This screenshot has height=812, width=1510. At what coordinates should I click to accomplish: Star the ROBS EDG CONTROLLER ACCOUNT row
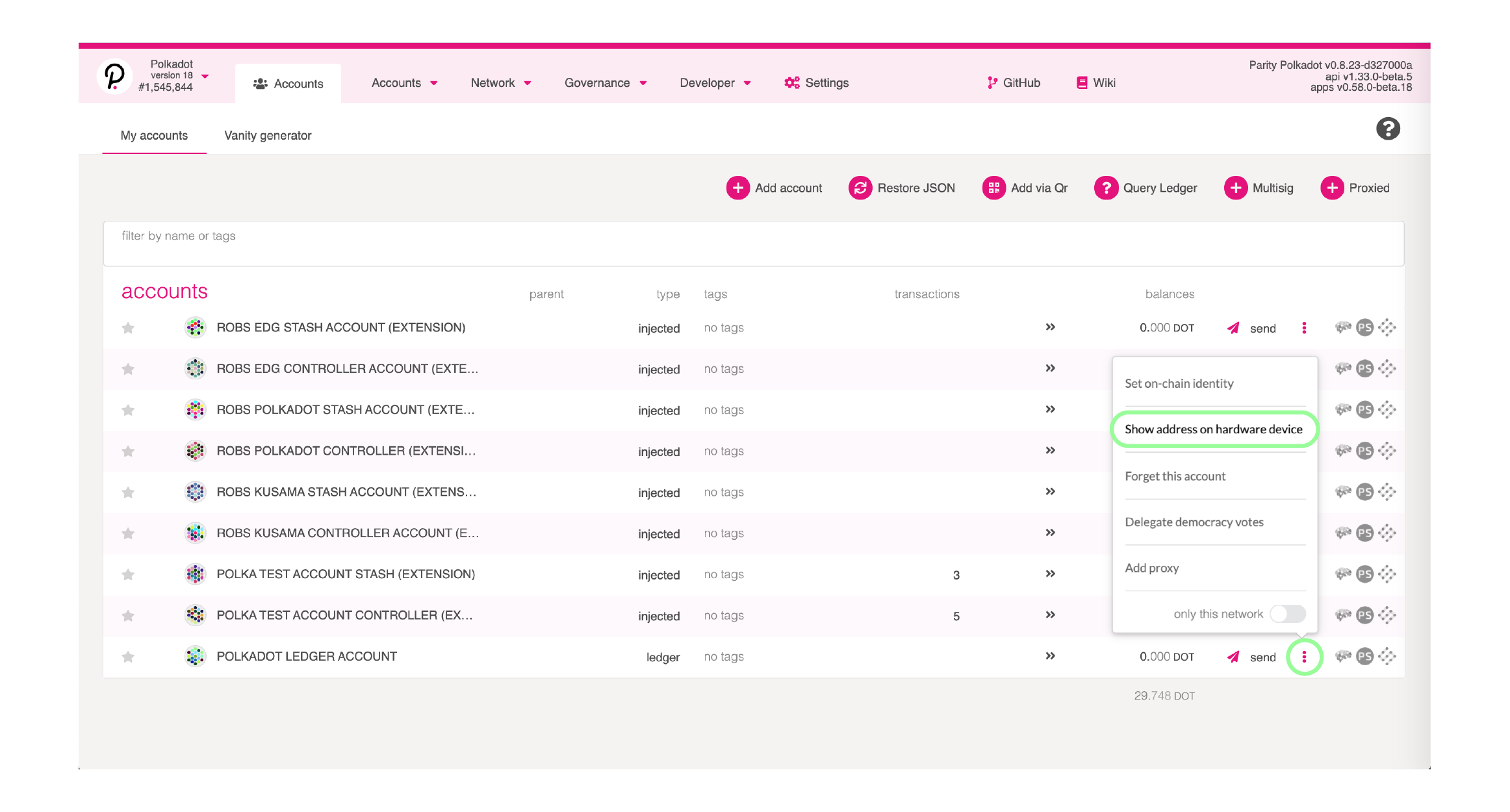pyautogui.click(x=128, y=369)
